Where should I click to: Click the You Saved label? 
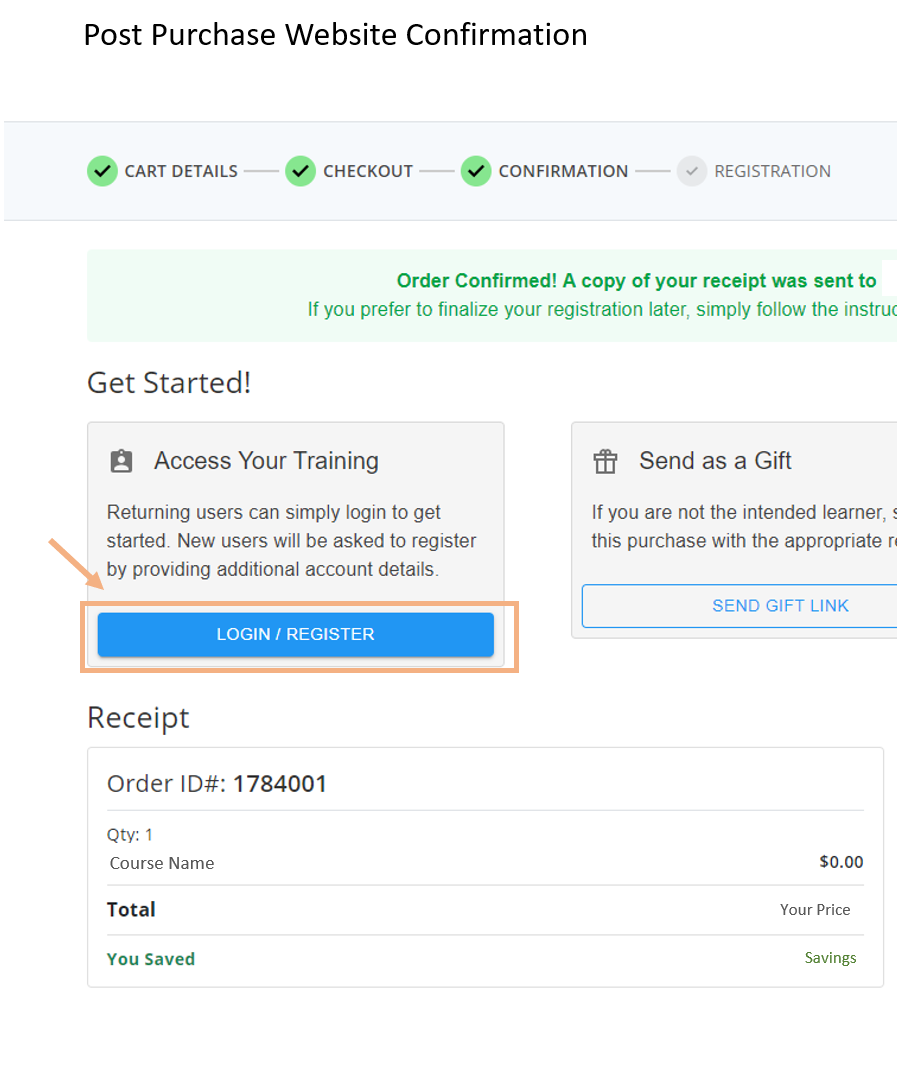(151, 959)
